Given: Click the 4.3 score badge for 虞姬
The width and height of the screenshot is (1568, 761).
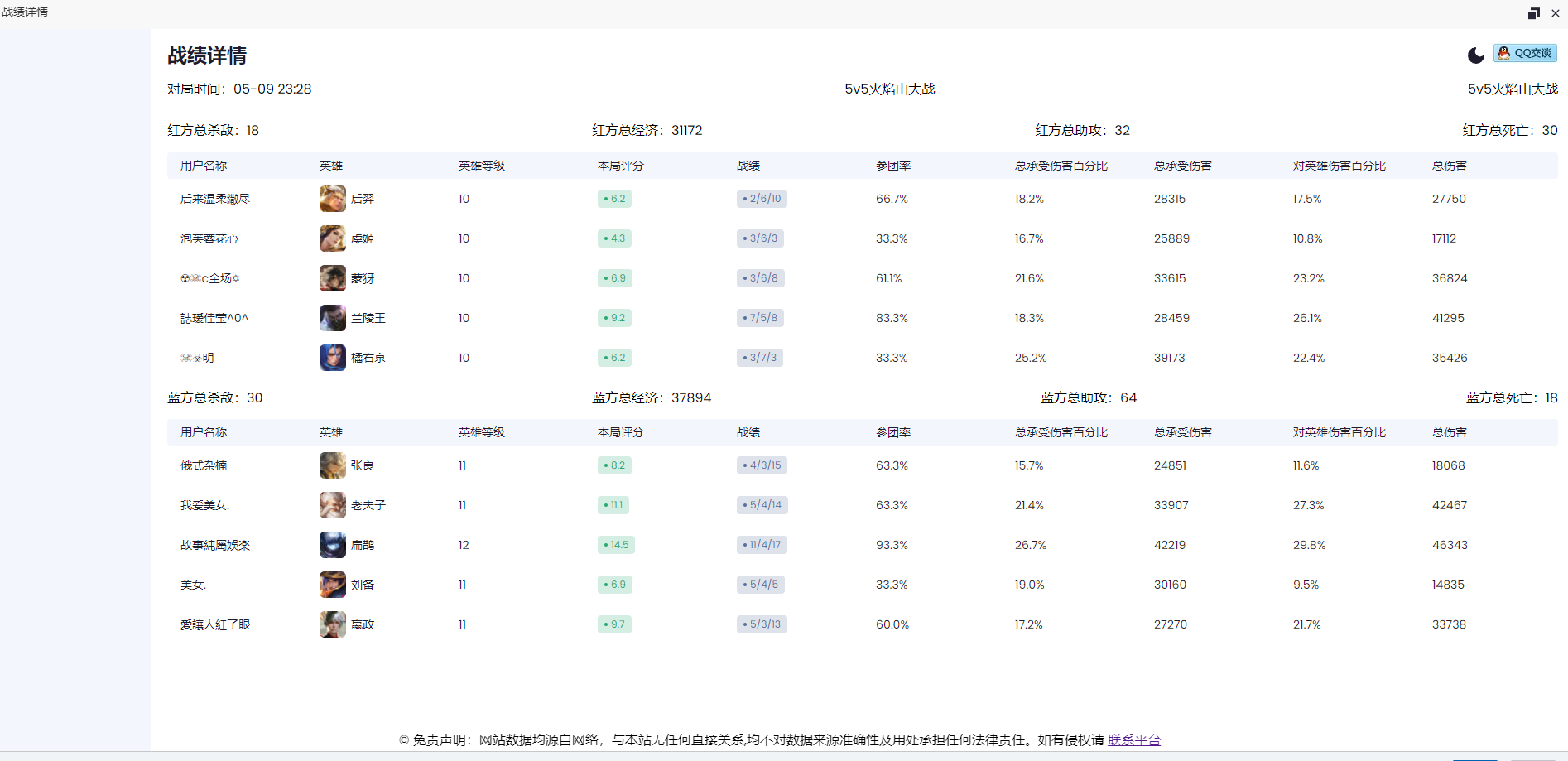Looking at the screenshot, I should tap(614, 238).
